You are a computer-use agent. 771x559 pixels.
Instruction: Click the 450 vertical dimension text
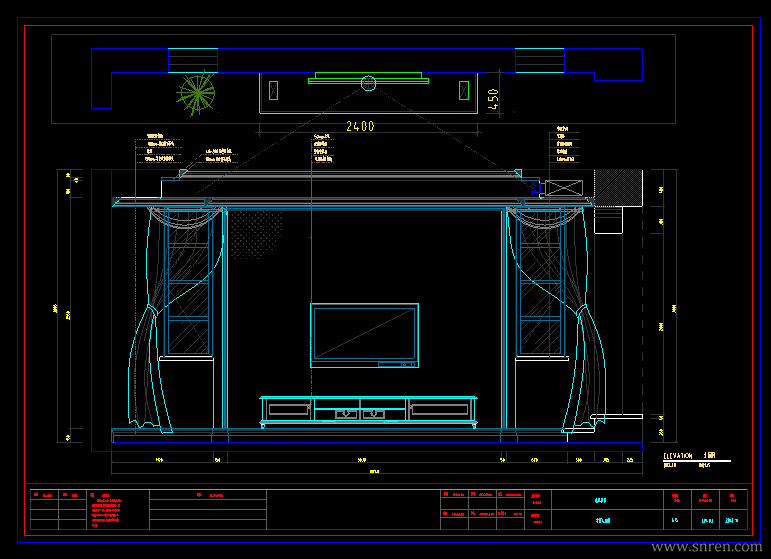493,99
